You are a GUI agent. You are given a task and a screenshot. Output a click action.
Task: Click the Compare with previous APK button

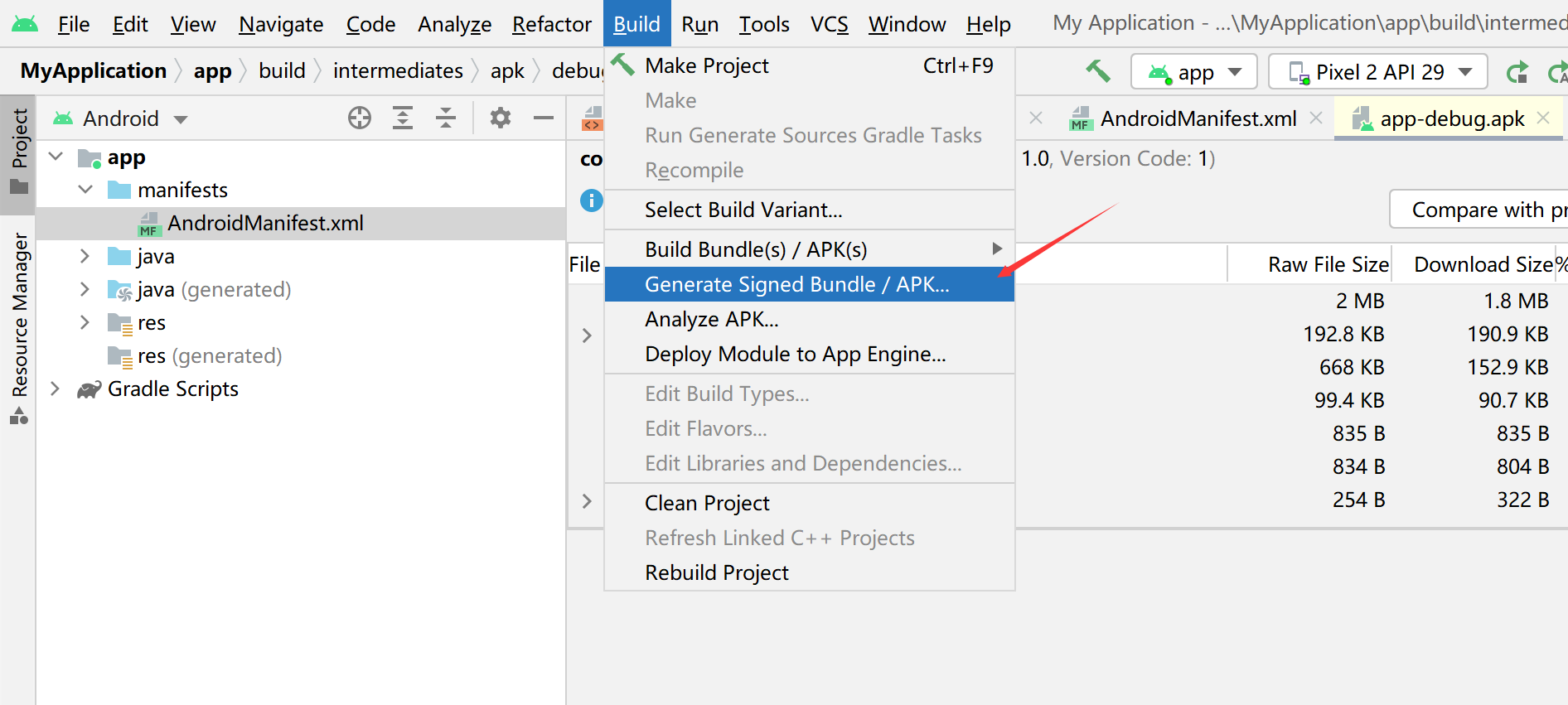(1478, 210)
